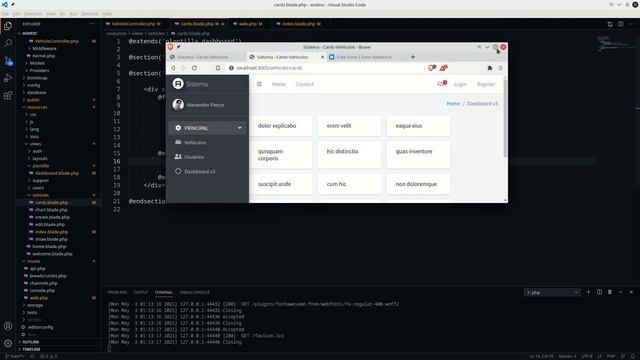
Task: Expand the storage folder in the Explorer
Action: point(35,305)
